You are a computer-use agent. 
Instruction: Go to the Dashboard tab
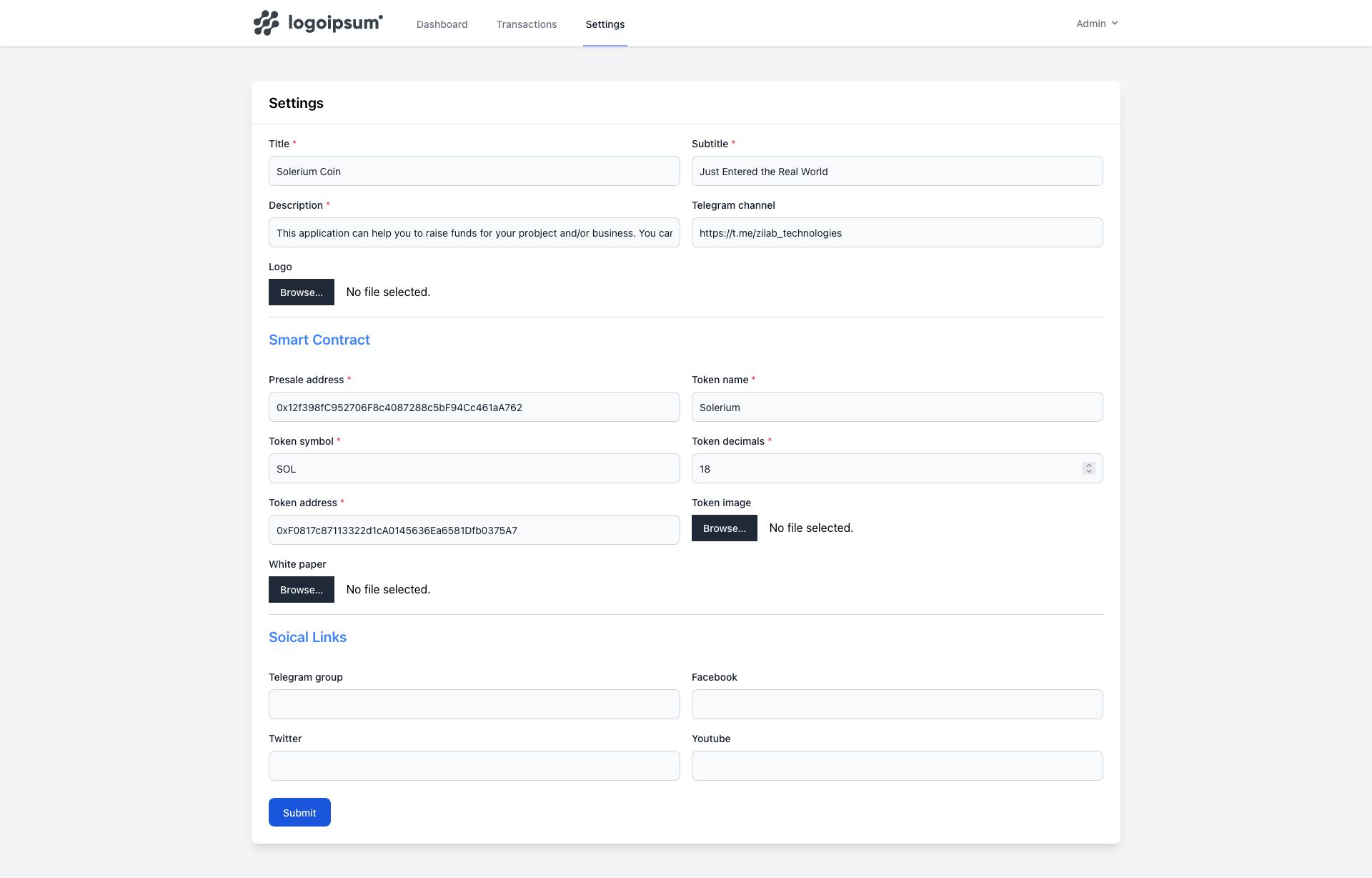pos(442,24)
